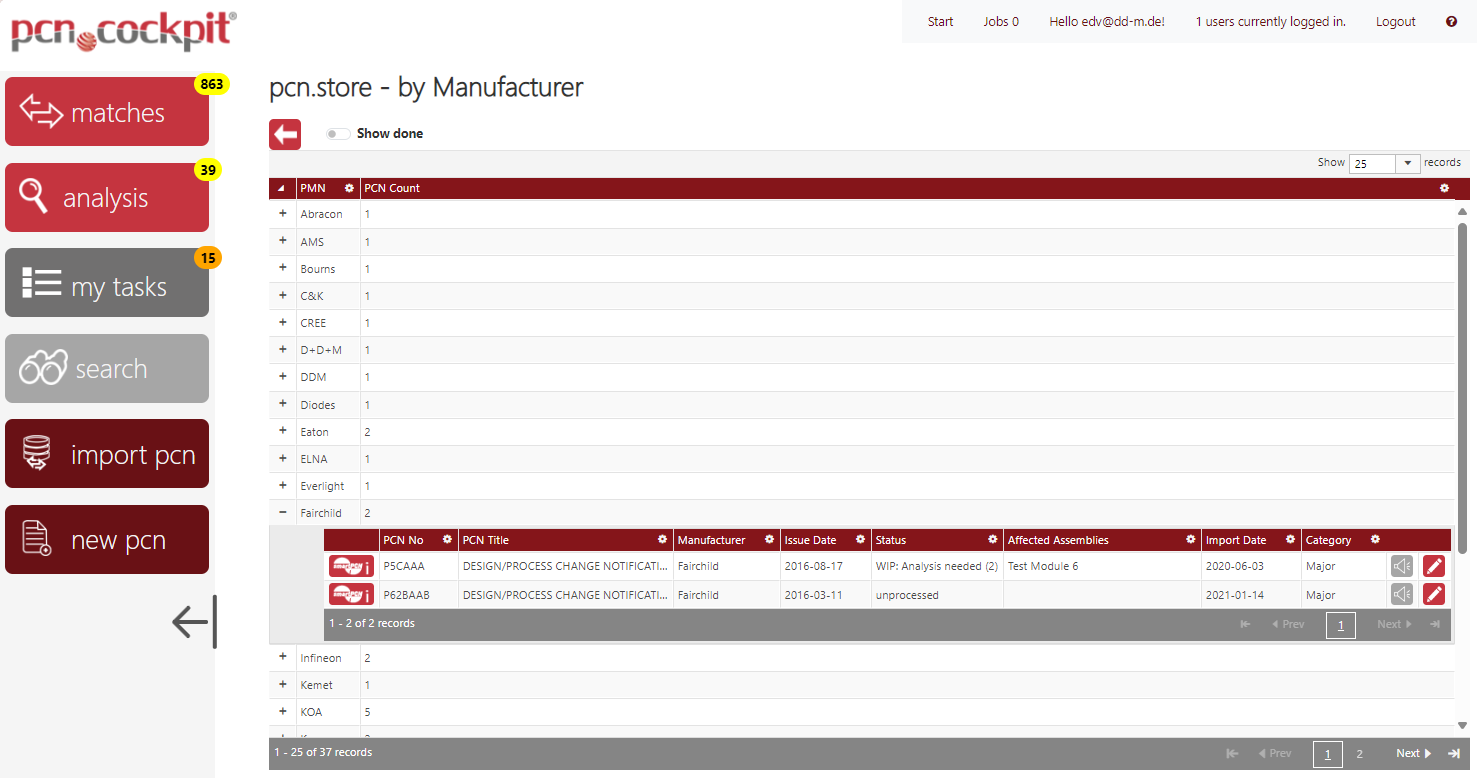Open the matches section in the sidebar
This screenshot has height=778, width=1477.
coord(106,111)
